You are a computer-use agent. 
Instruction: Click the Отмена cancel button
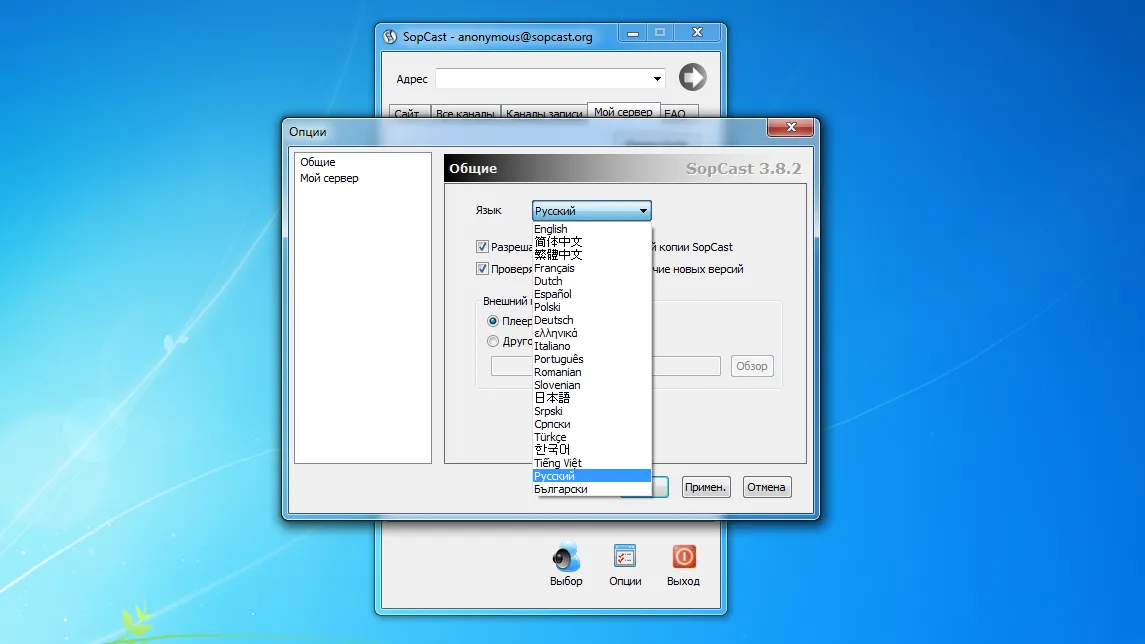pos(767,487)
